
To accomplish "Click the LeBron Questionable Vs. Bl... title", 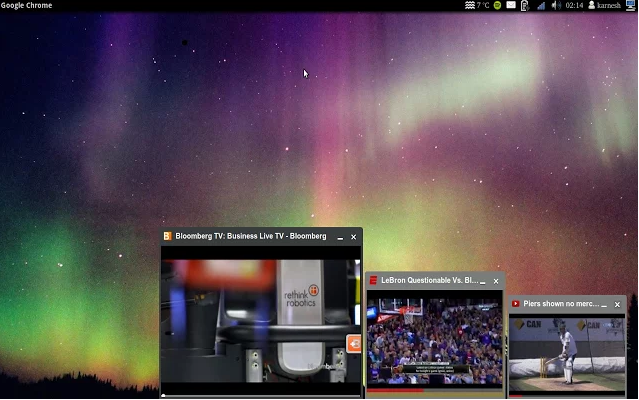I will [430, 280].
